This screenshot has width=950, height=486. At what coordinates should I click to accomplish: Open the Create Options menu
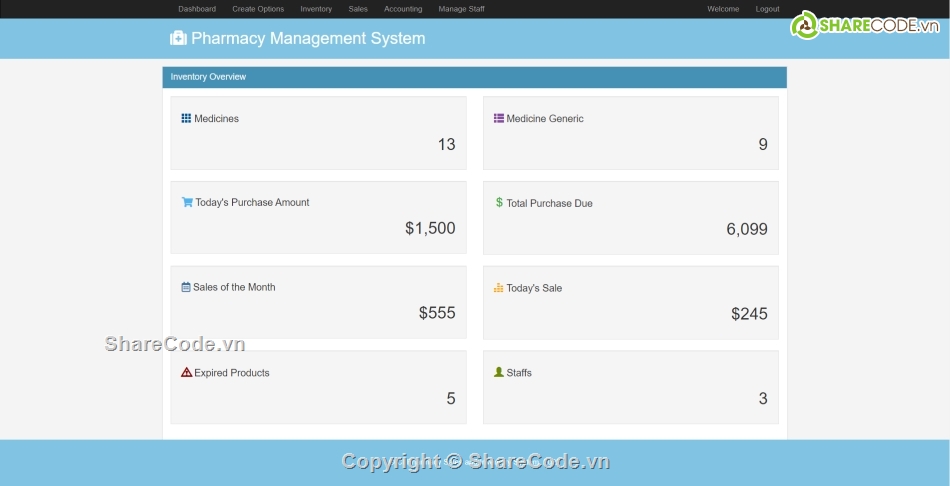coord(258,9)
